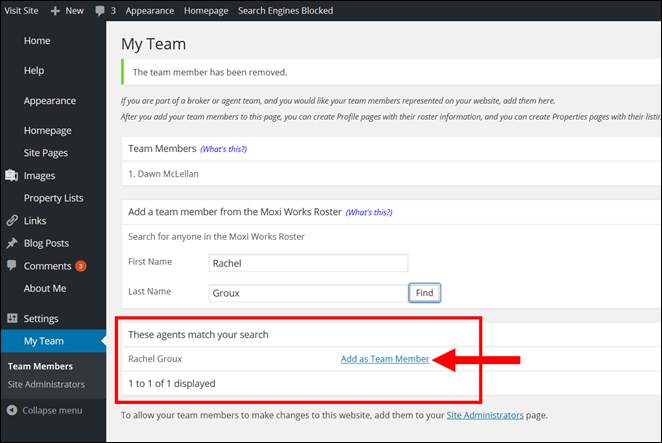The image size is (662, 443).
Task: Click the plus icon beside New
Action: click(x=55, y=10)
